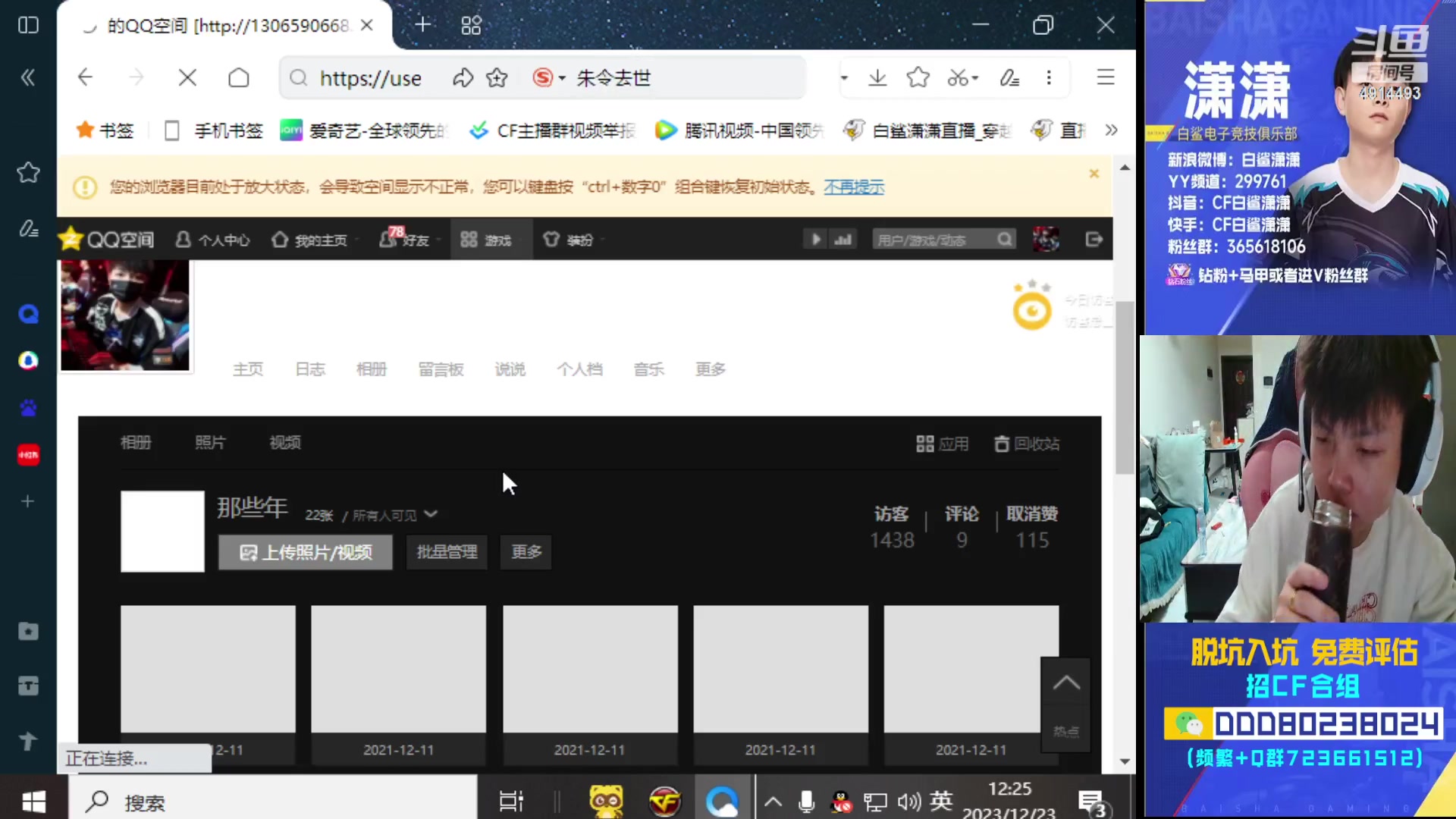Switch to the 说说 tab
The image size is (1456, 819).
[510, 369]
